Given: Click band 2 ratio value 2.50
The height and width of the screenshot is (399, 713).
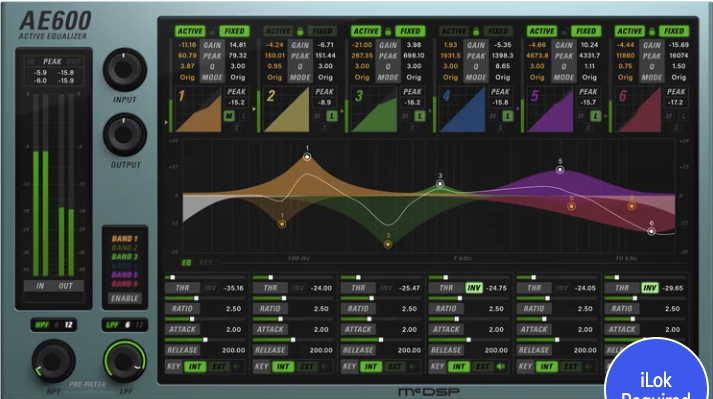Looking at the screenshot, I should (321, 308).
